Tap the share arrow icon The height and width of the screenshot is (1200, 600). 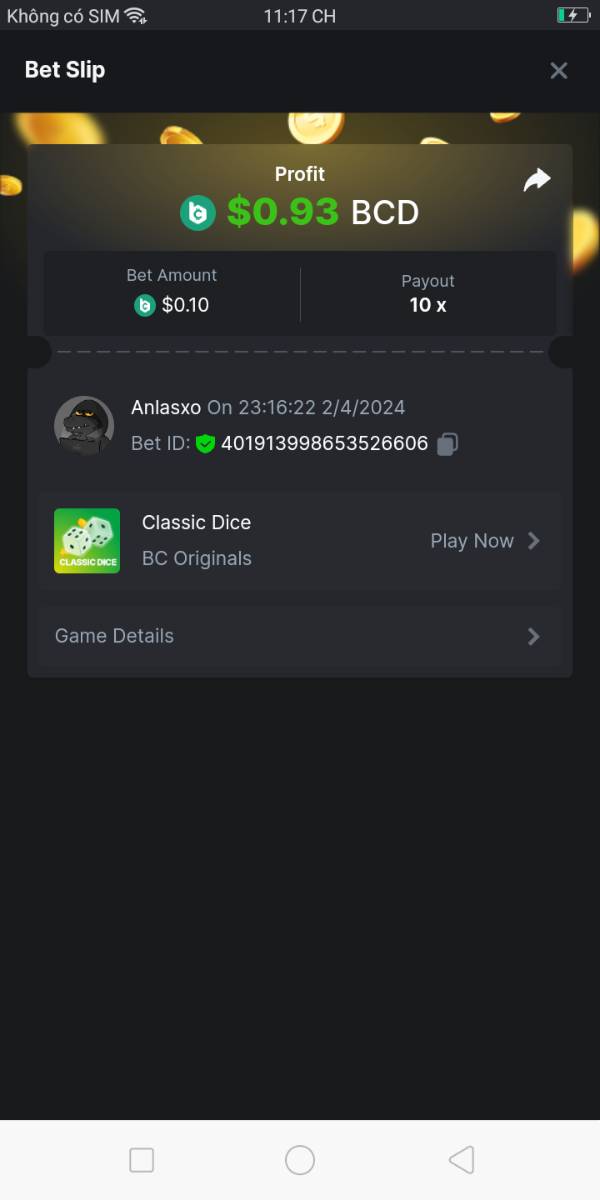pos(537,180)
